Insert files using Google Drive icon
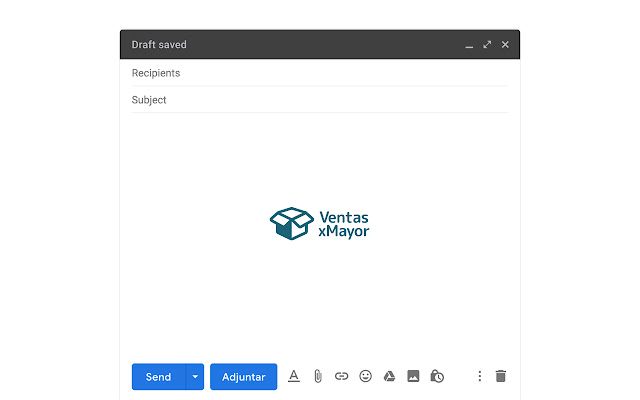 (389, 376)
